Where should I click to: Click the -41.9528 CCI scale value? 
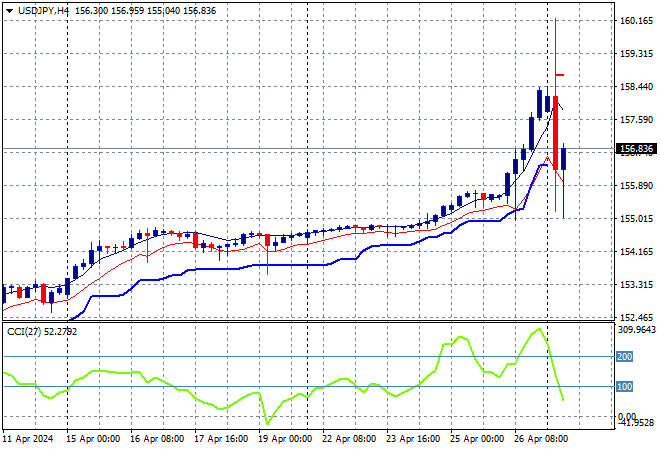(x=637, y=422)
